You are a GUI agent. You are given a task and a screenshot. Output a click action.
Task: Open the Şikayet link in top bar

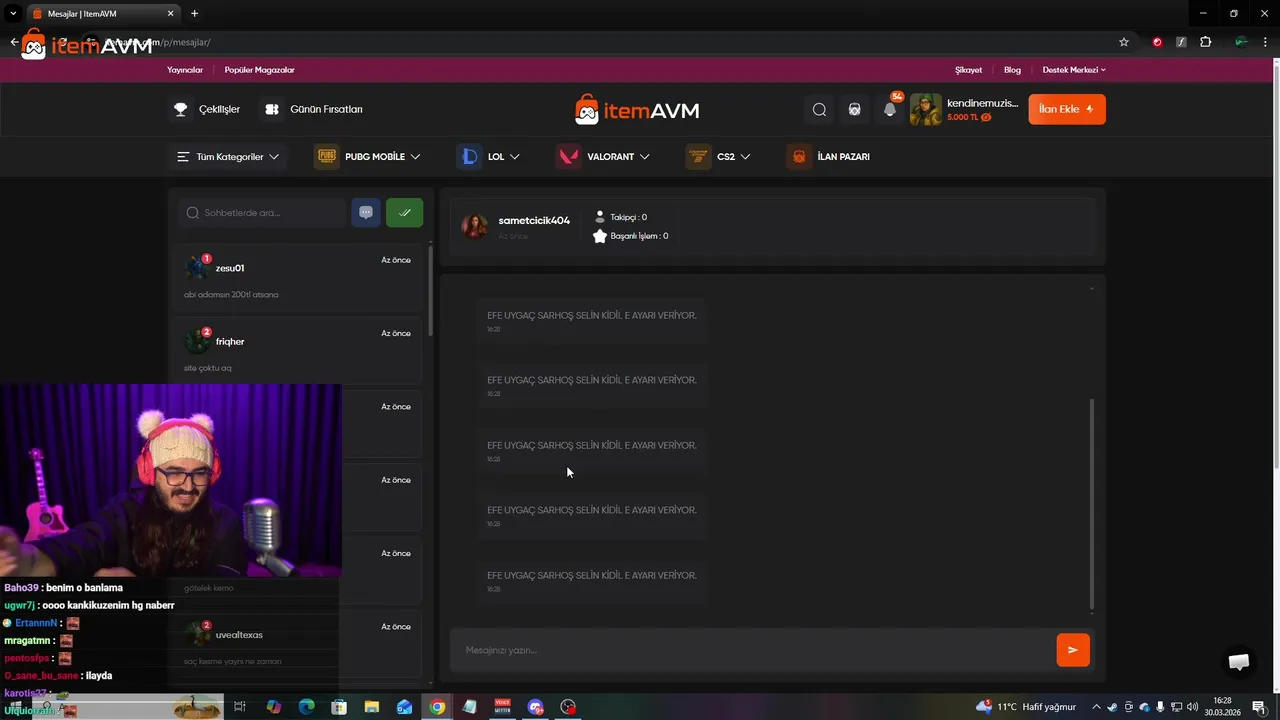968,70
